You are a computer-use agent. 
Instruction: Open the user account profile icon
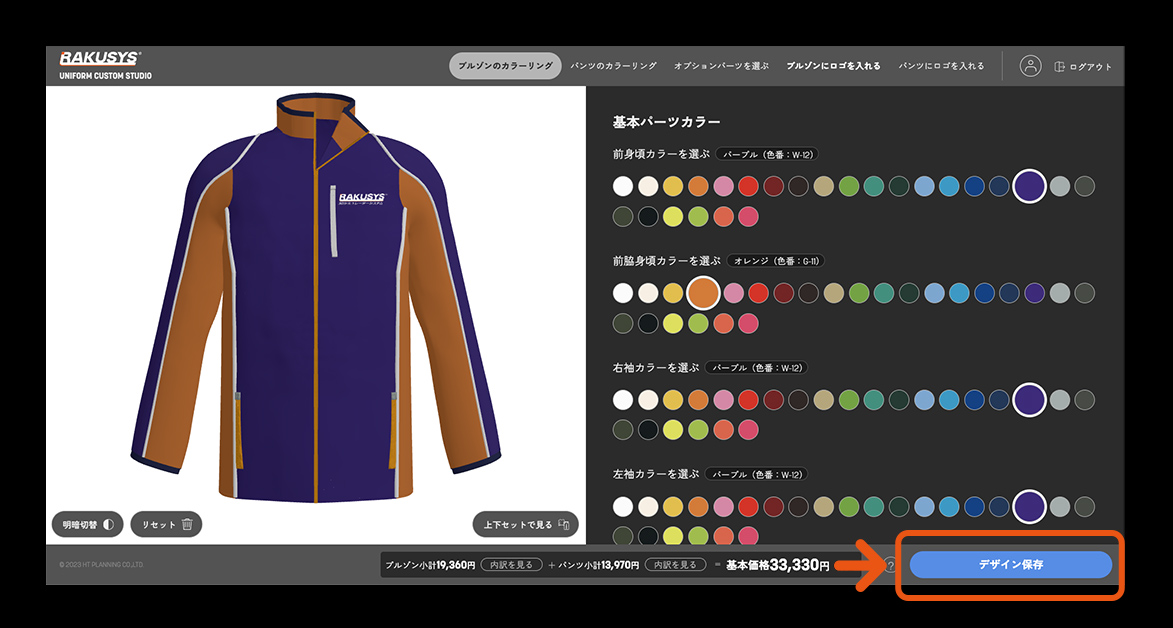click(1030, 66)
